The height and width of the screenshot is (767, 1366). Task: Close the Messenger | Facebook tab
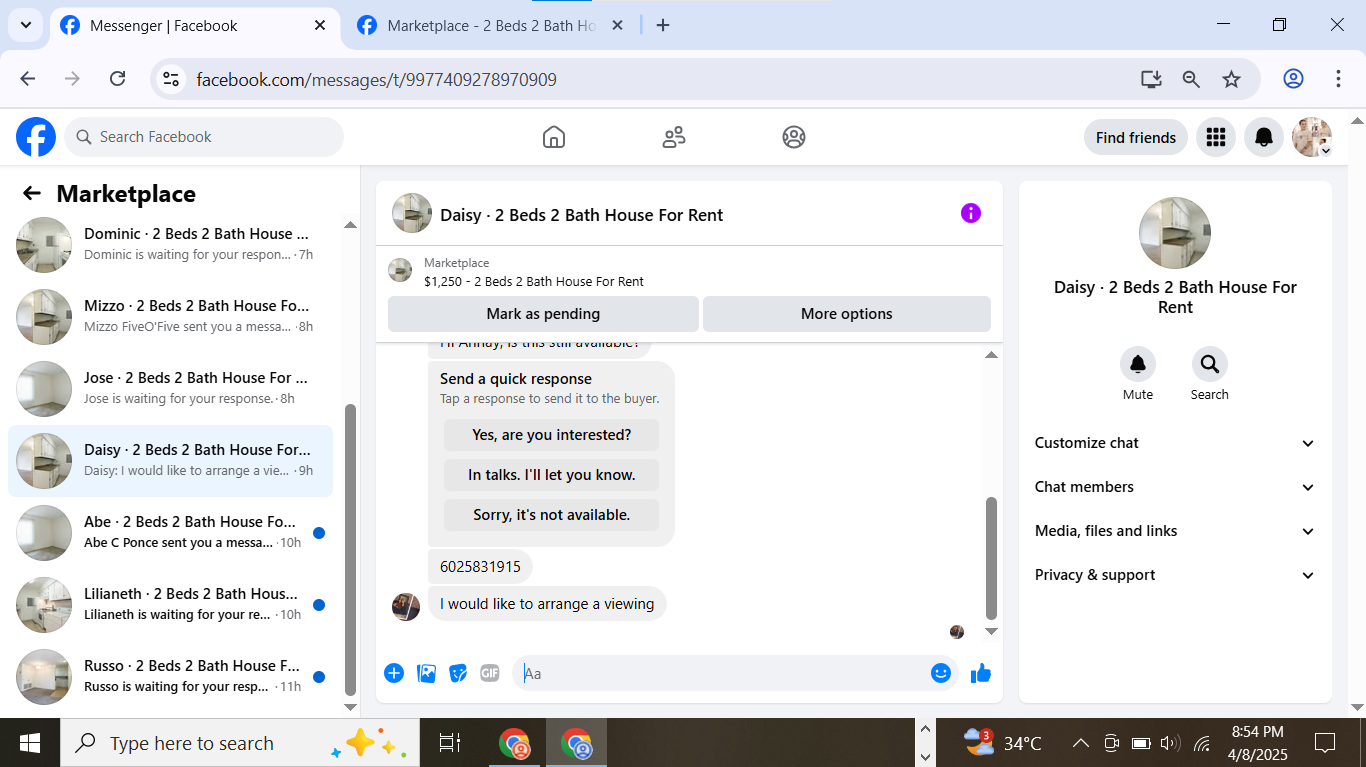[x=320, y=25]
